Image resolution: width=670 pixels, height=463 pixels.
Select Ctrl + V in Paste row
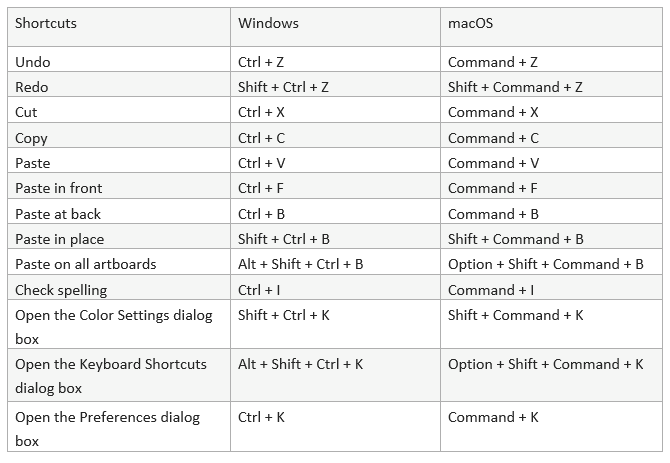click(x=261, y=163)
